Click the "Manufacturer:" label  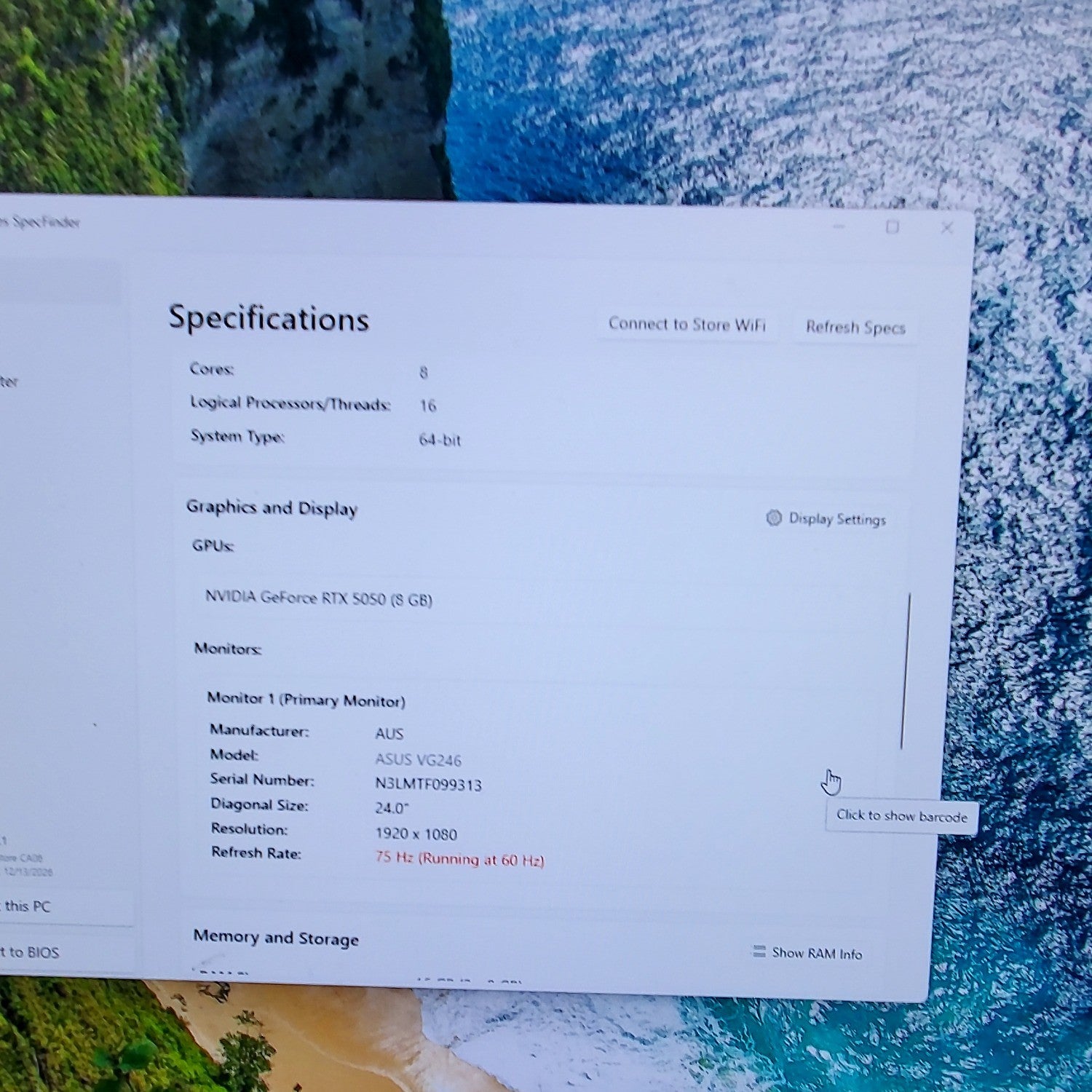tap(259, 730)
